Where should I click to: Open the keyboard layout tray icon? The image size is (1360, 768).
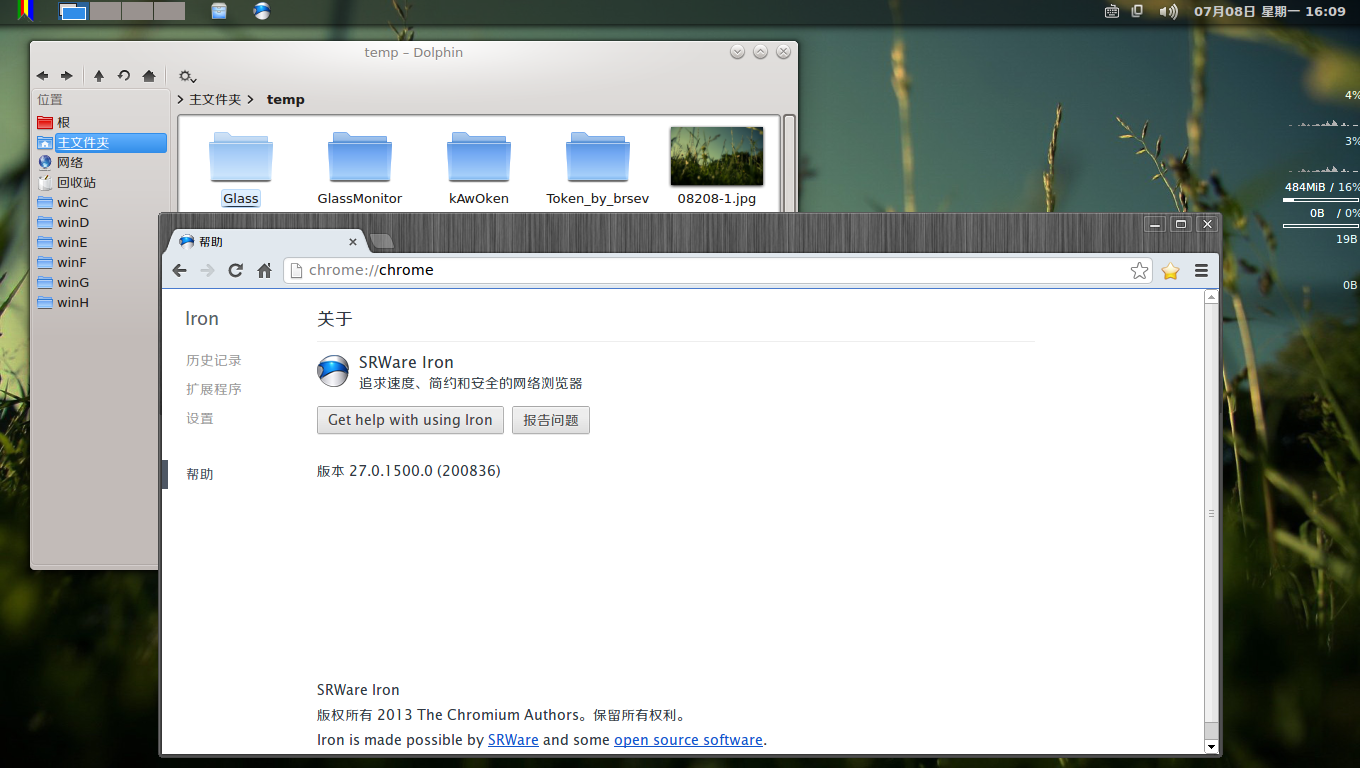pos(1112,11)
